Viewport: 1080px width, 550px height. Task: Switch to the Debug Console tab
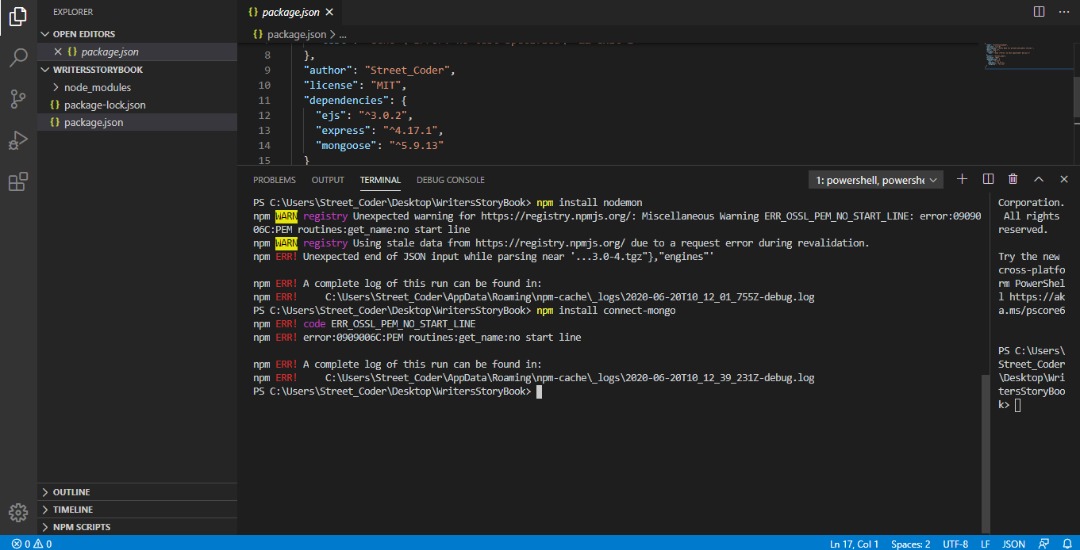[450, 180]
